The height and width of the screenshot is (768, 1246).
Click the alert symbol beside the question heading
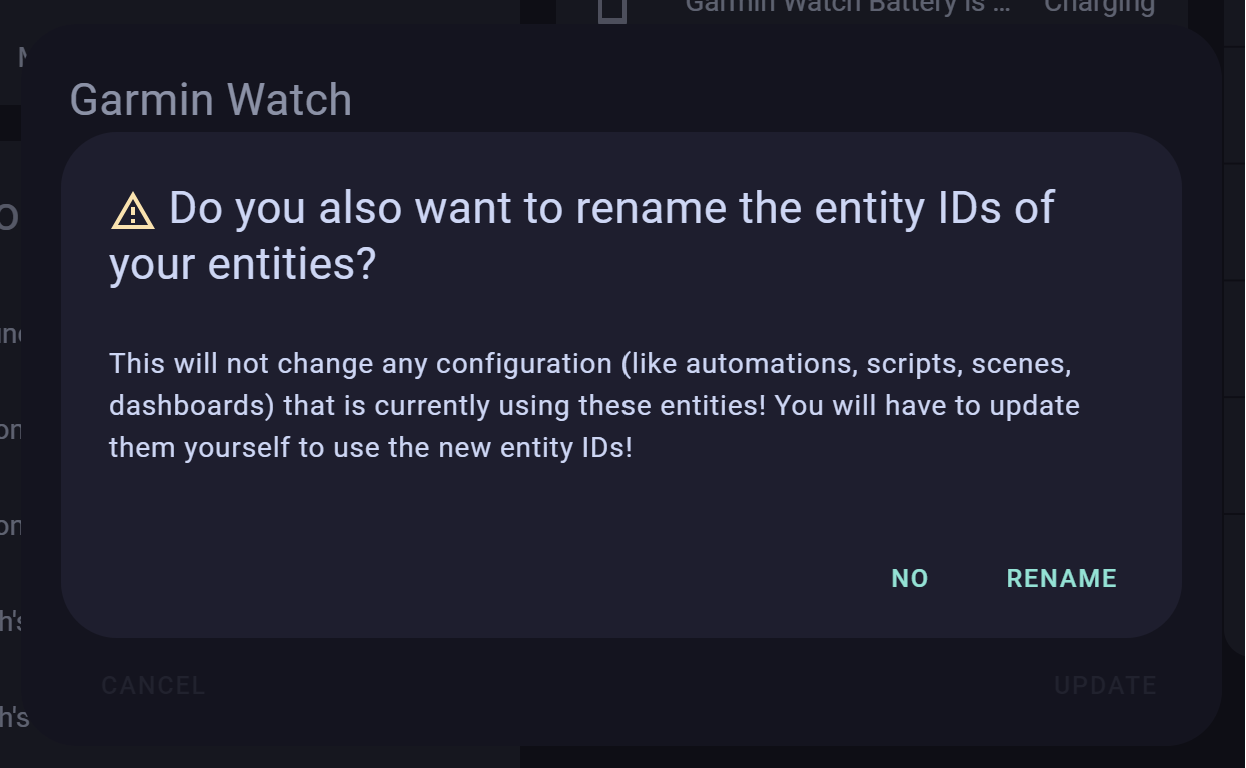[131, 208]
